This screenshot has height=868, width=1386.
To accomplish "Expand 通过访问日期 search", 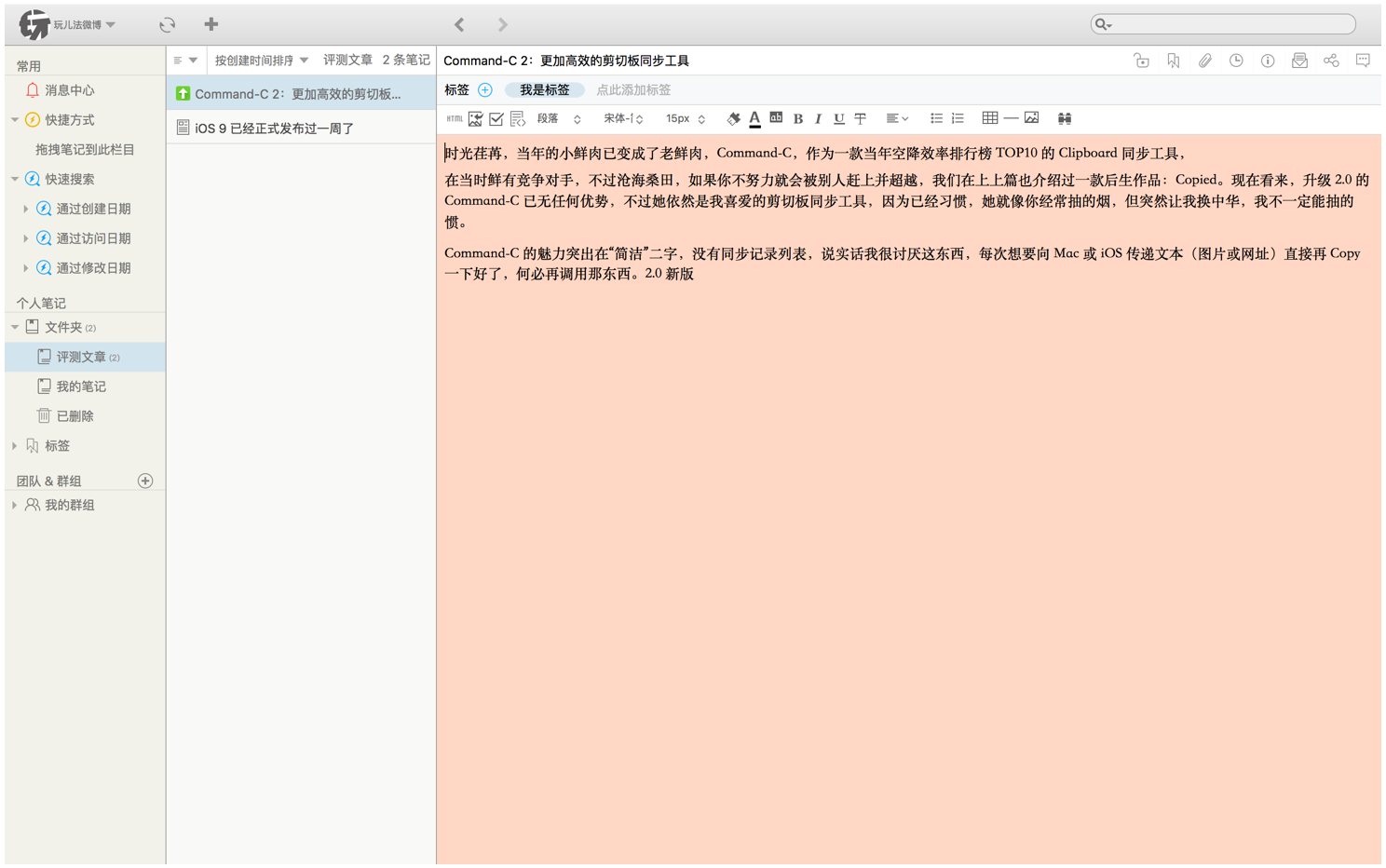I will [x=25, y=238].
